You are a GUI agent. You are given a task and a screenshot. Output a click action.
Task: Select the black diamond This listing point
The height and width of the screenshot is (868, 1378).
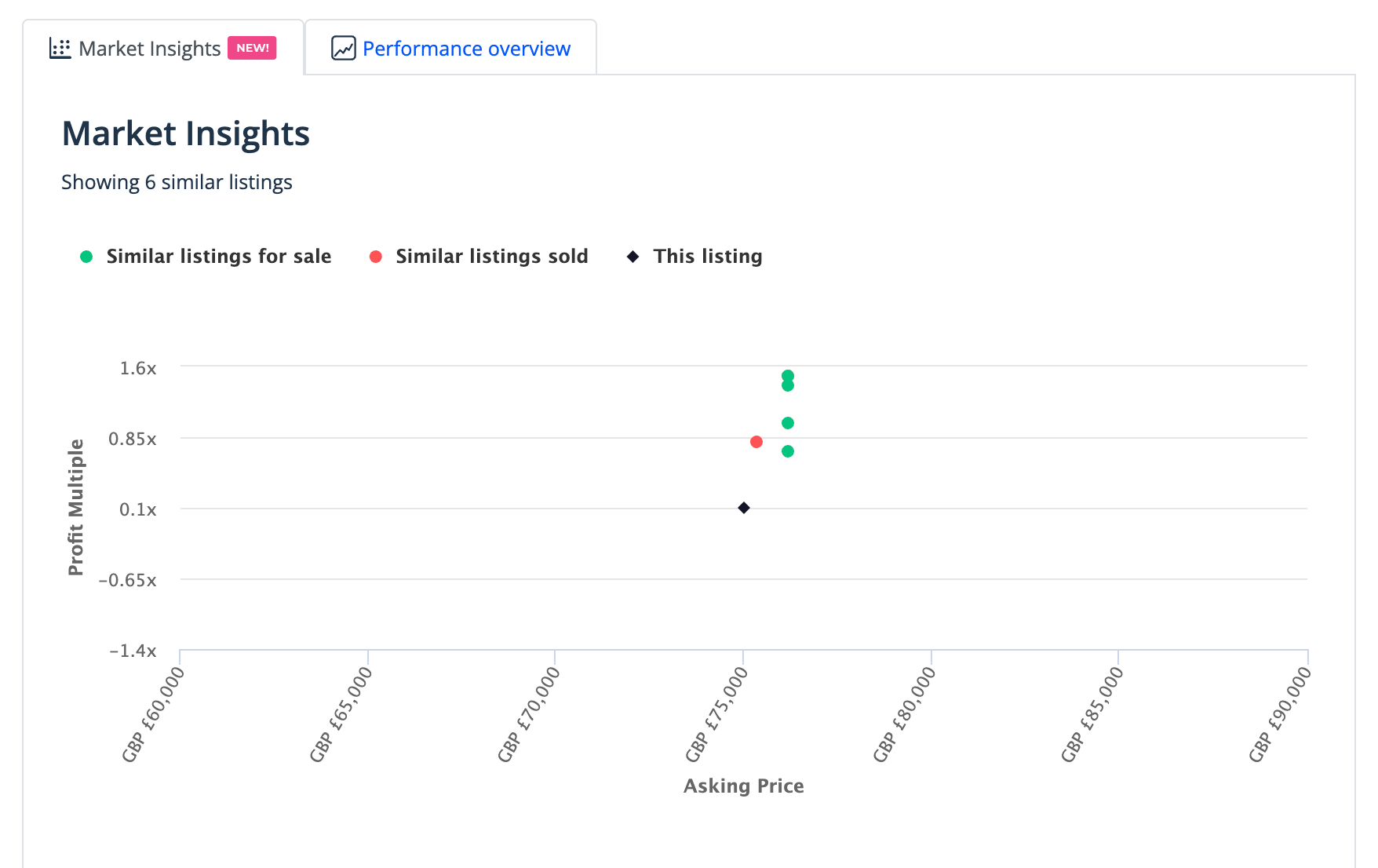point(744,508)
